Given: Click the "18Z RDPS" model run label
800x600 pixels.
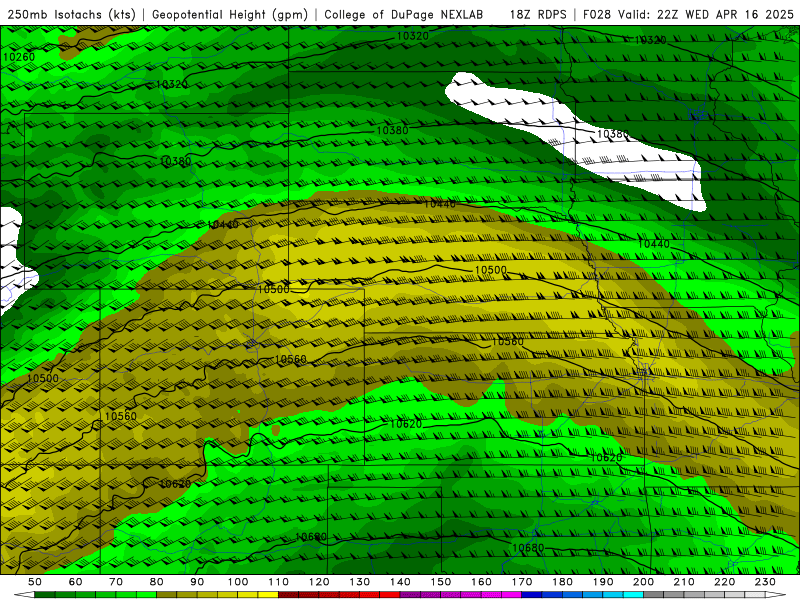Looking at the screenshot, I should (538, 15).
